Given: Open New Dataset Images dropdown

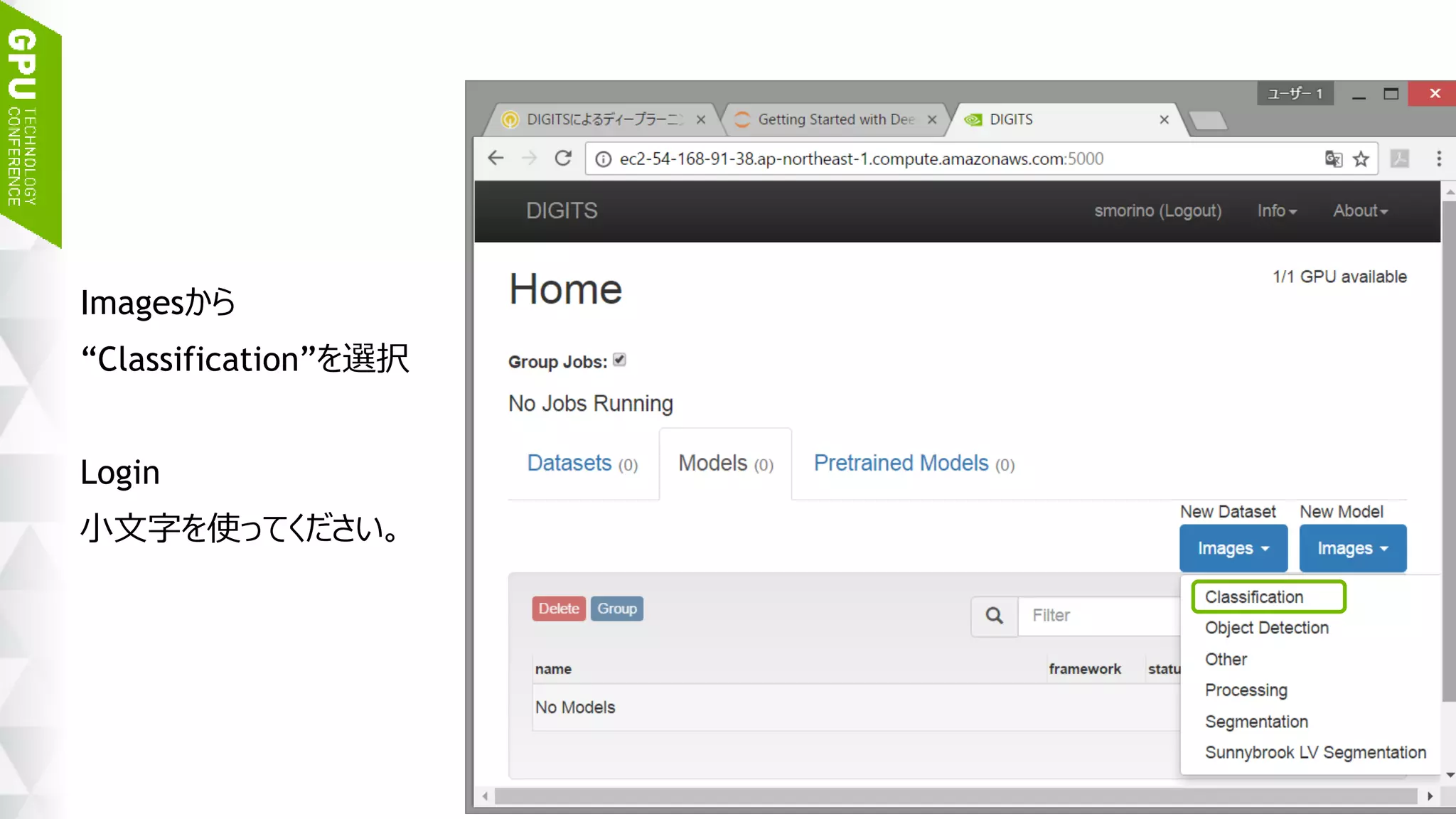Looking at the screenshot, I should coord(1233,548).
